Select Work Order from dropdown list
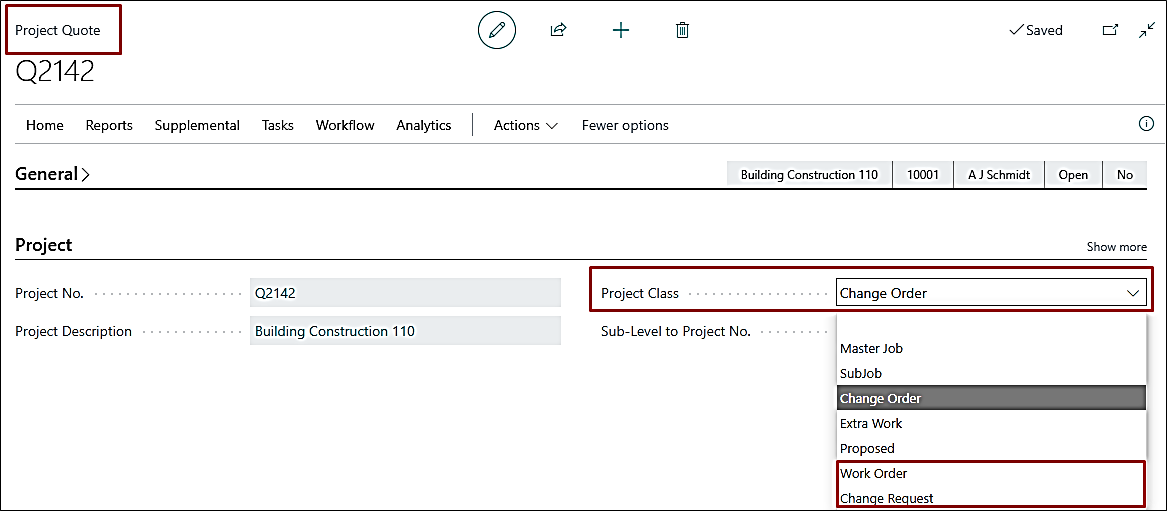This screenshot has height=511, width=1167. [x=991, y=473]
